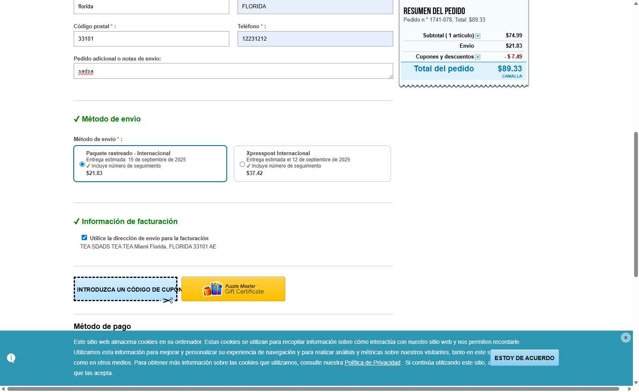Viewport: 639px width, 392px height.
Task: Focus the Código postal field
Action: (x=151, y=39)
